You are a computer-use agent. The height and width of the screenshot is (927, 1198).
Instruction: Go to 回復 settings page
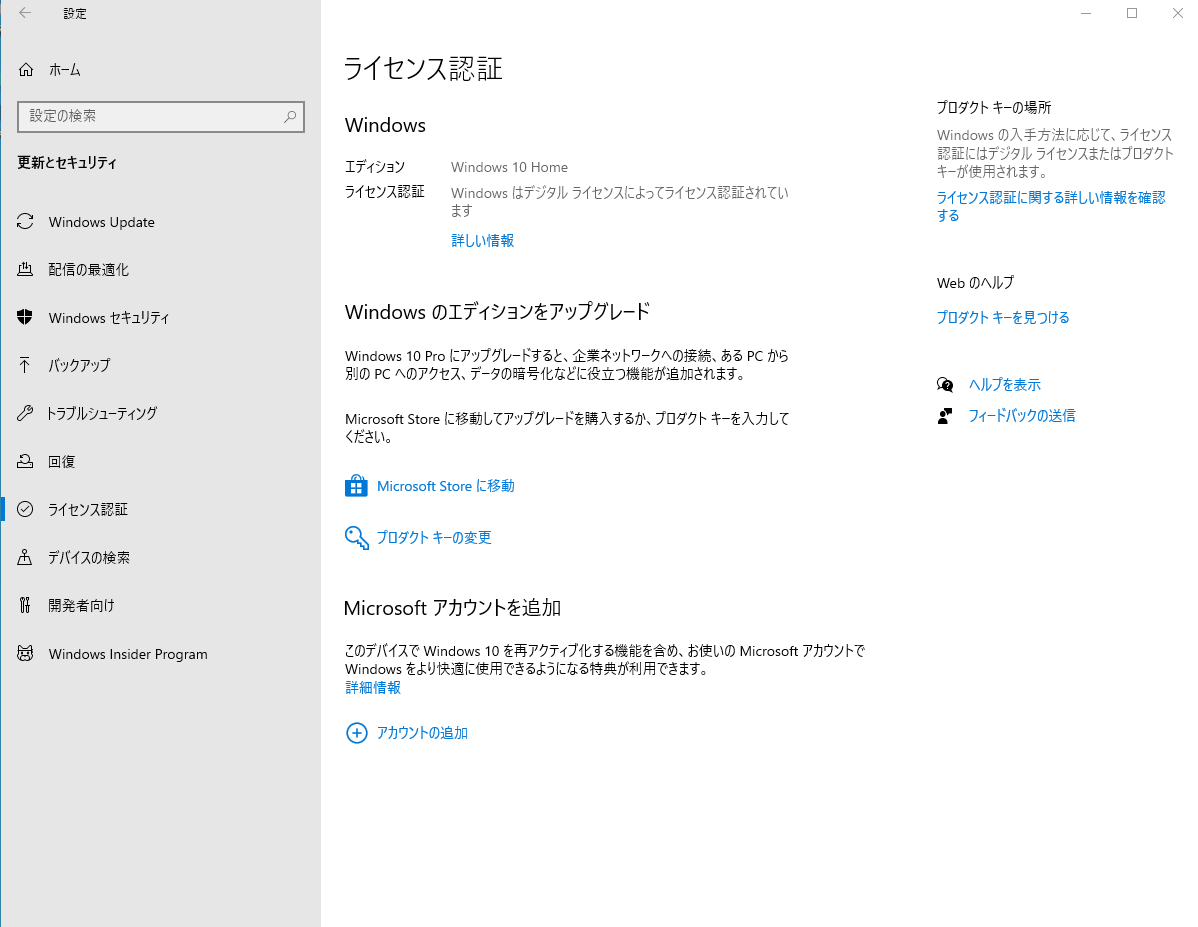tap(62, 462)
